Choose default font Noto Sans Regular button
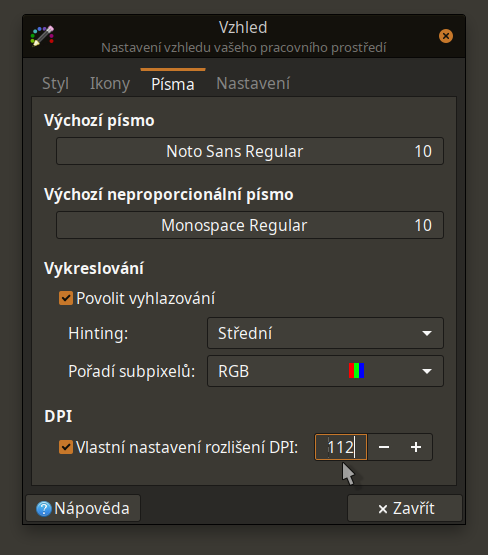This screenshot has height=555, width=488. (250, 151)
